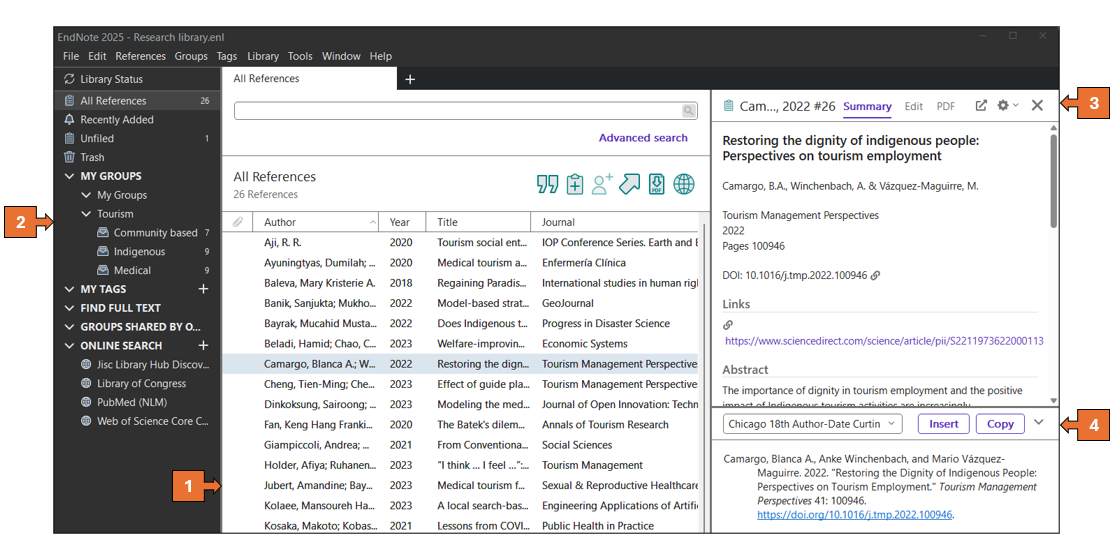
Task: Add a new tag with plus icon
Action: point(204,289)
